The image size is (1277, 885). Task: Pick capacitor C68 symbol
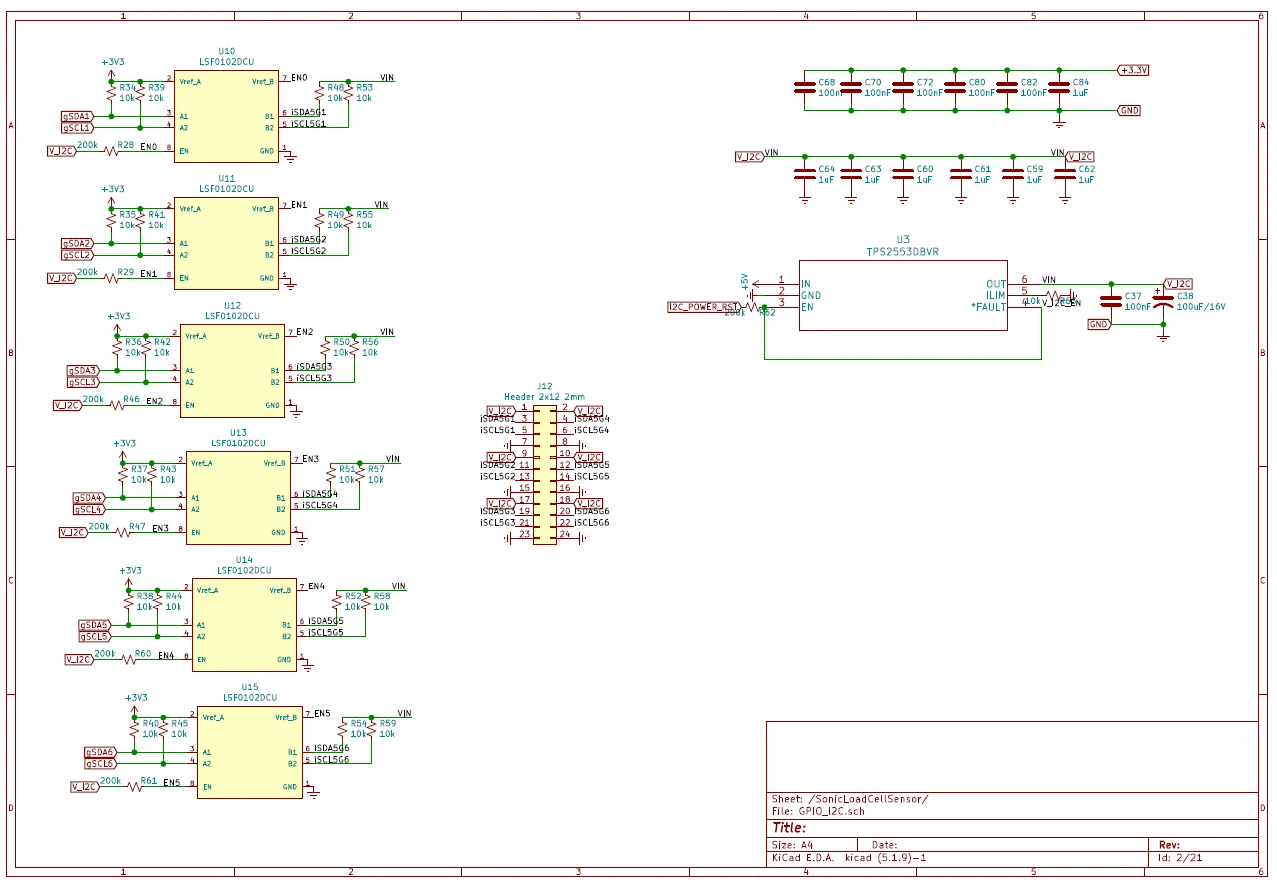804,87
